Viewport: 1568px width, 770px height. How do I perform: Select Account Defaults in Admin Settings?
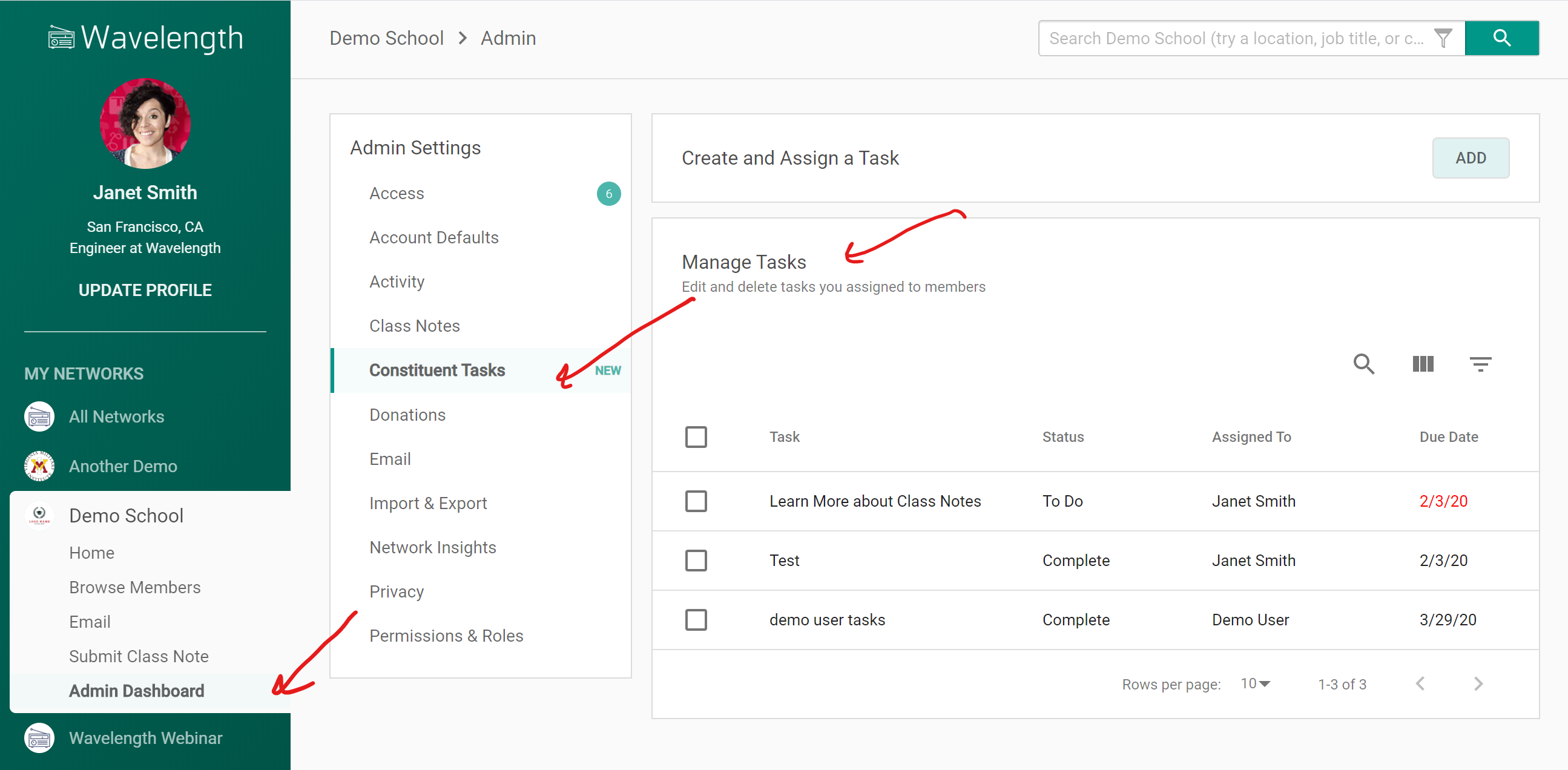tap(433, 237)
